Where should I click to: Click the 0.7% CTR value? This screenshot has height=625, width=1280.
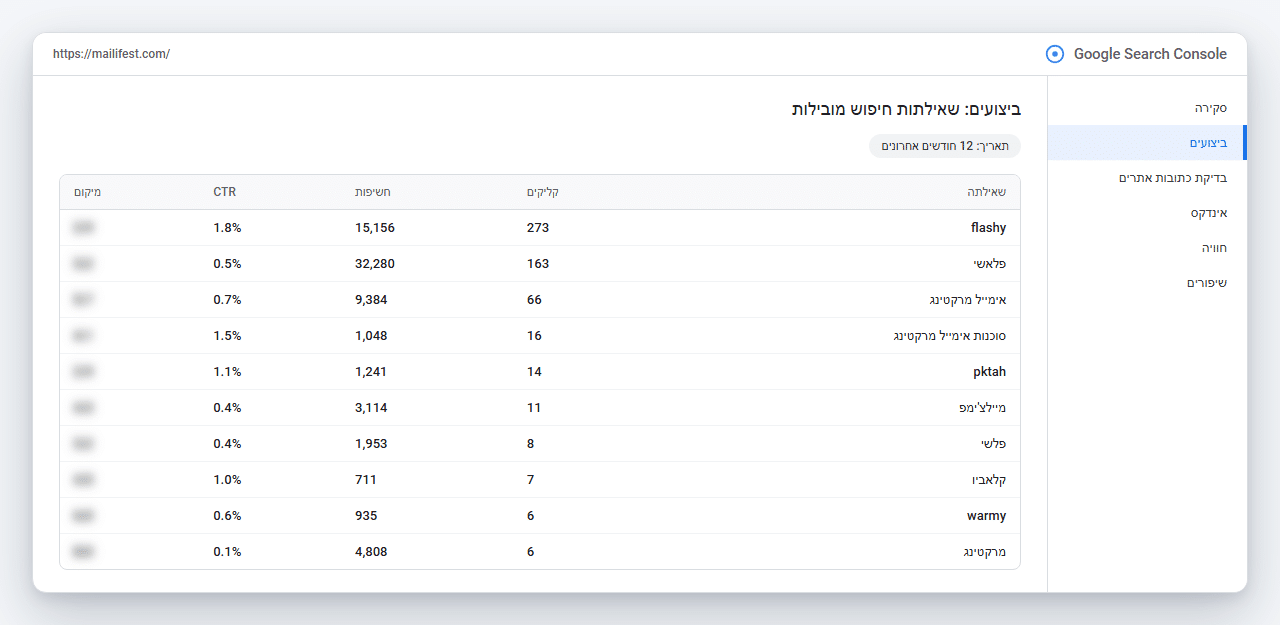pos(227,300)
